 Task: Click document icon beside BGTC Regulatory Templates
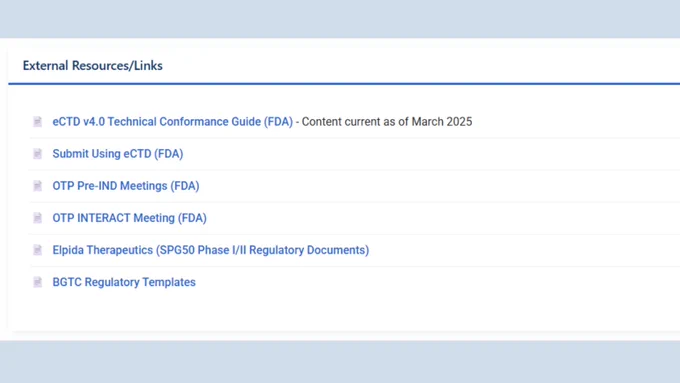[38, 282]
